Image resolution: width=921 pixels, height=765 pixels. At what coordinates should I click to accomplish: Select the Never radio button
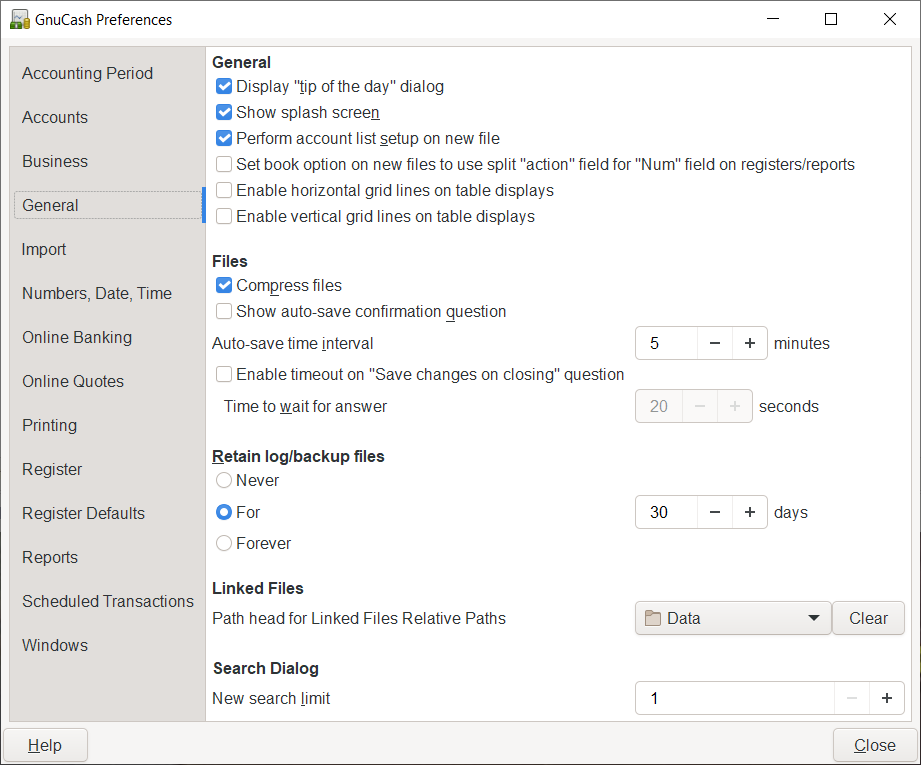[224, 481]
